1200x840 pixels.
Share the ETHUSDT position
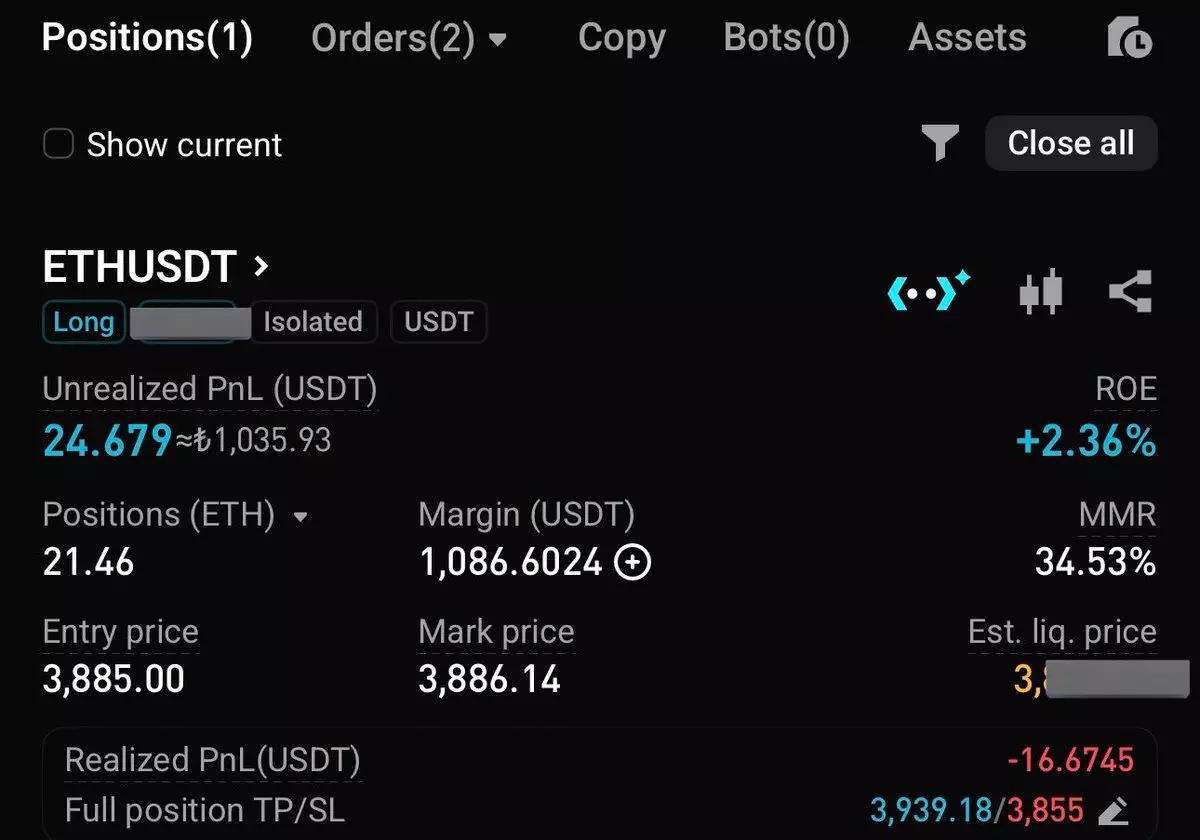click(x=1131, y=292)
